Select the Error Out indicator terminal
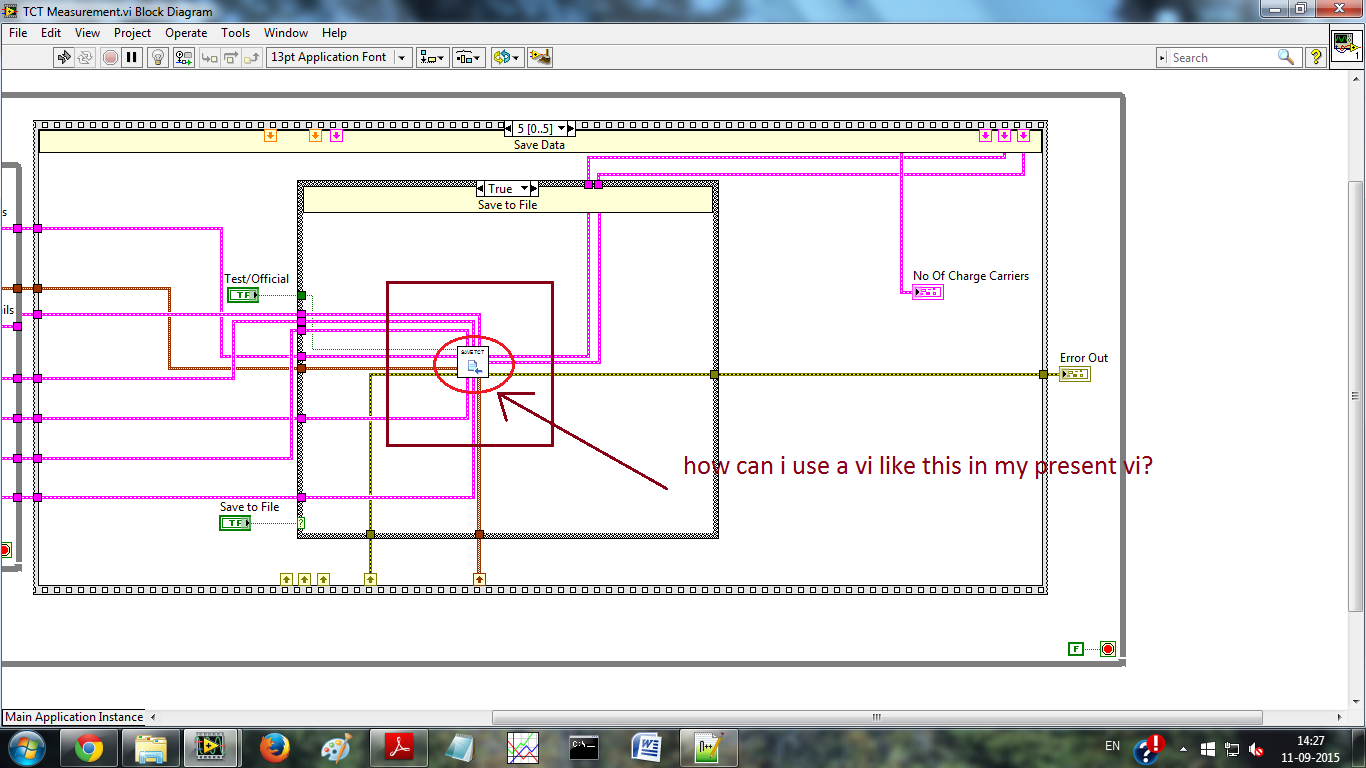Image resolution: width=1366 pixels, height=768 pixels. point(1075,373)
